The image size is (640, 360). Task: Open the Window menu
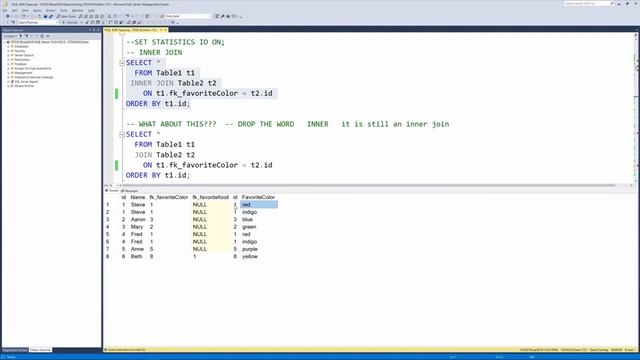pyautogui.click(x=77, y=10)
